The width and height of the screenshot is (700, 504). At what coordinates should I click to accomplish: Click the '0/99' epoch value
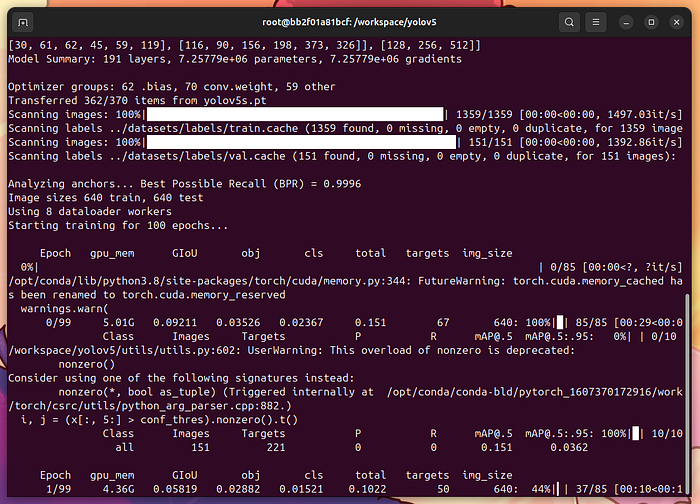tap(58, 322)
